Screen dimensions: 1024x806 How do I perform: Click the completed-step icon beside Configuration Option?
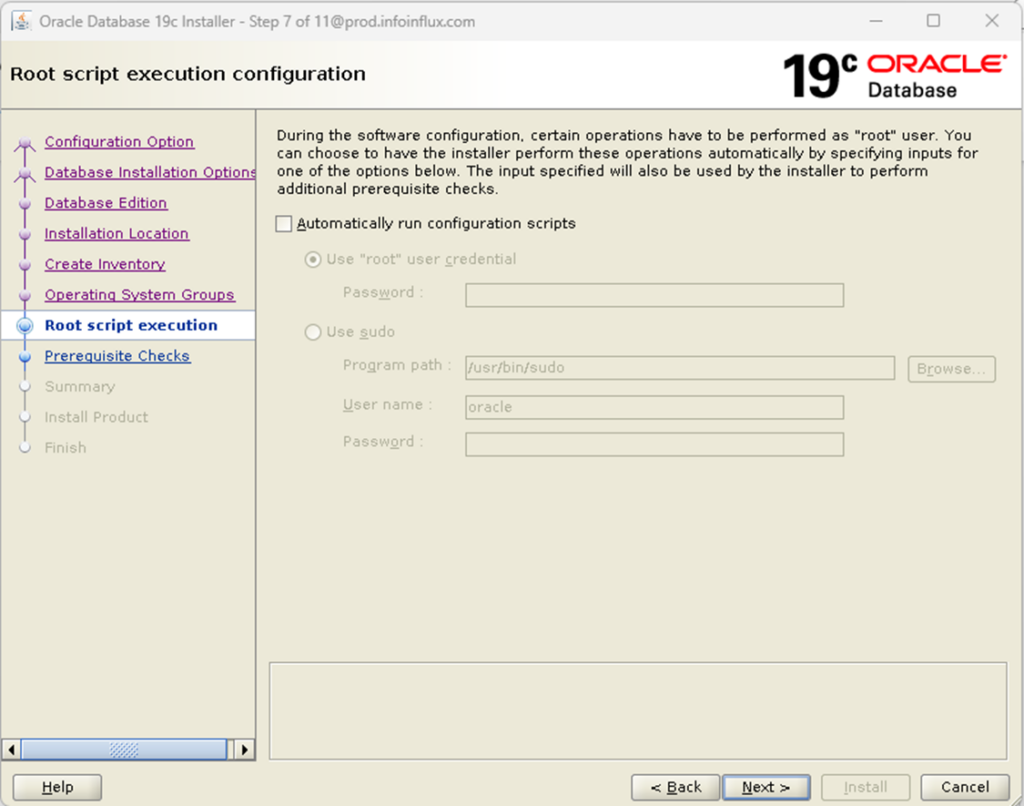25,141
